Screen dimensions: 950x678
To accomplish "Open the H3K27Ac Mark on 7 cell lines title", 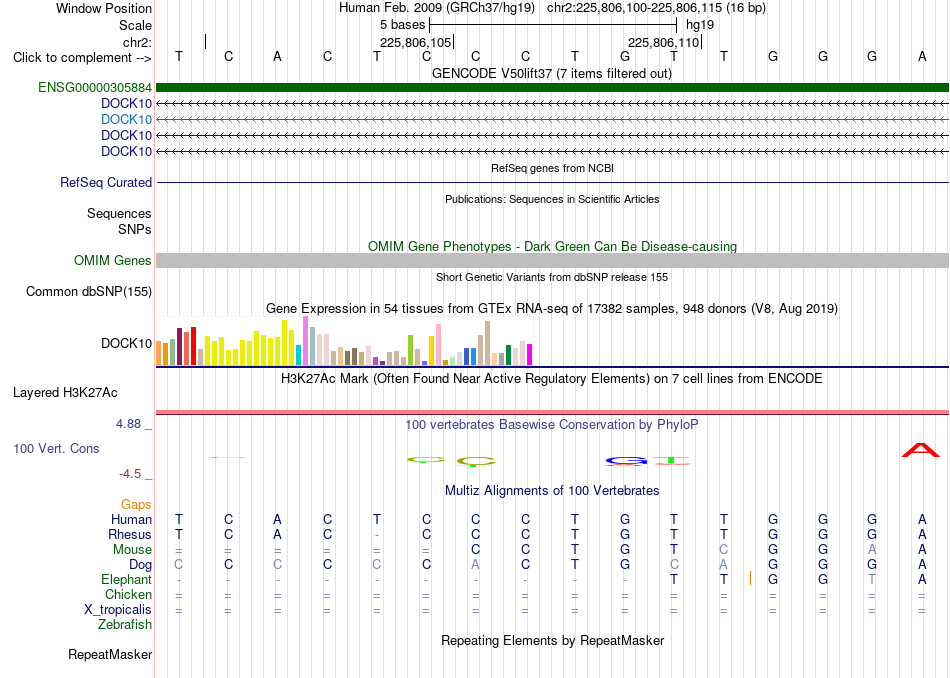I will (551, 379).
